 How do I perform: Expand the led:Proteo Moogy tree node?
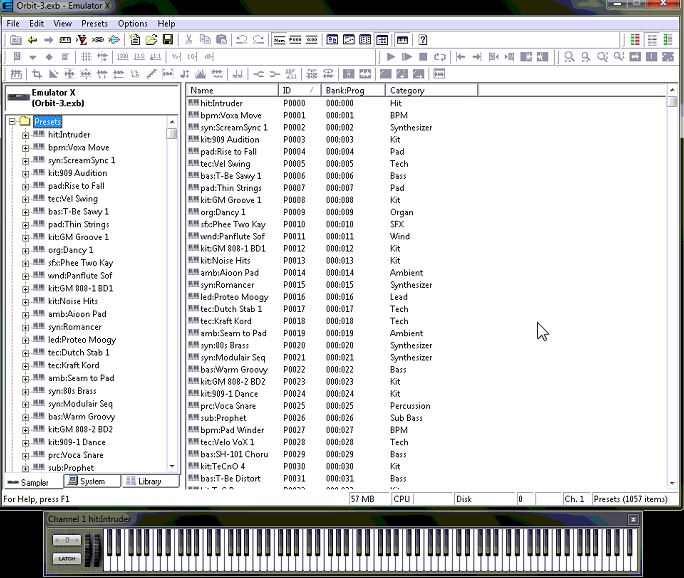pyautogui.click(x=25, y=341)
